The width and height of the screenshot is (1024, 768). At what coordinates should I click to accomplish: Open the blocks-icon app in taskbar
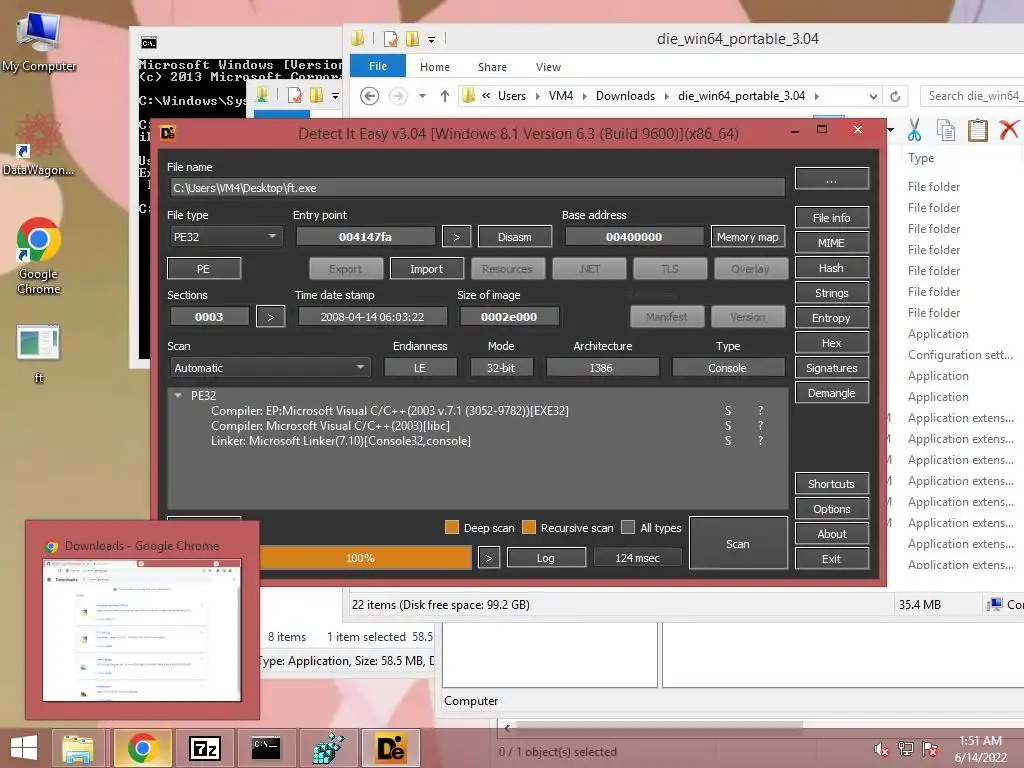click(x=328, y=748)
